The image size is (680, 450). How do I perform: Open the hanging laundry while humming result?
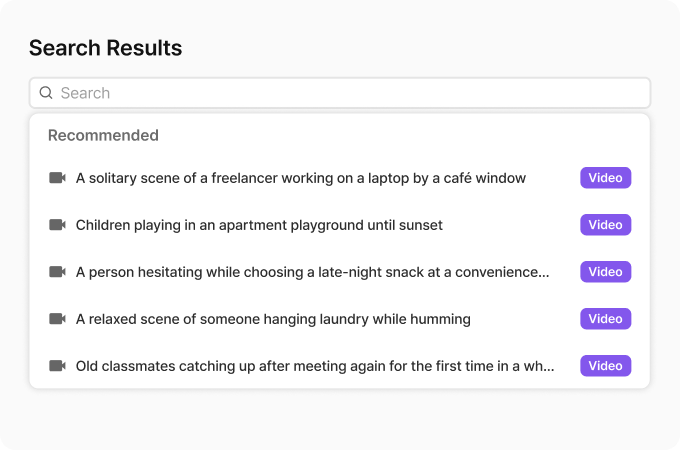coord(273,319)
